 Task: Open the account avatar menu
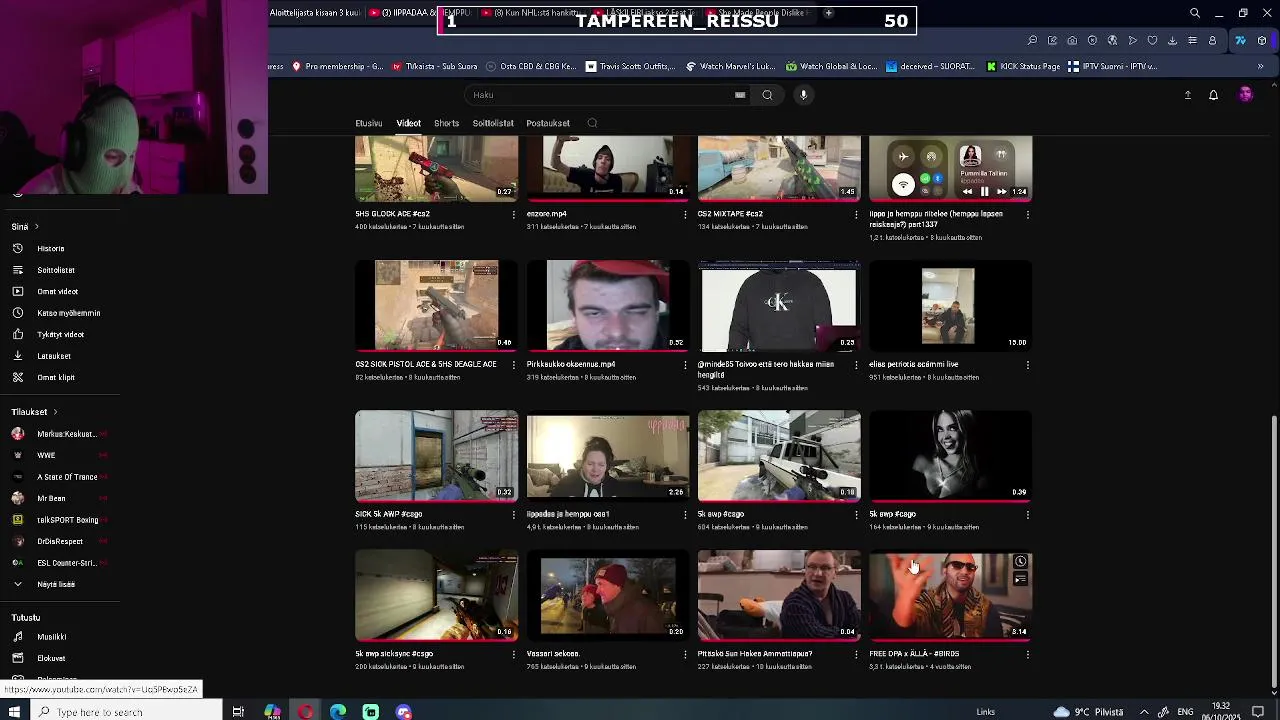coord(1245,94)
